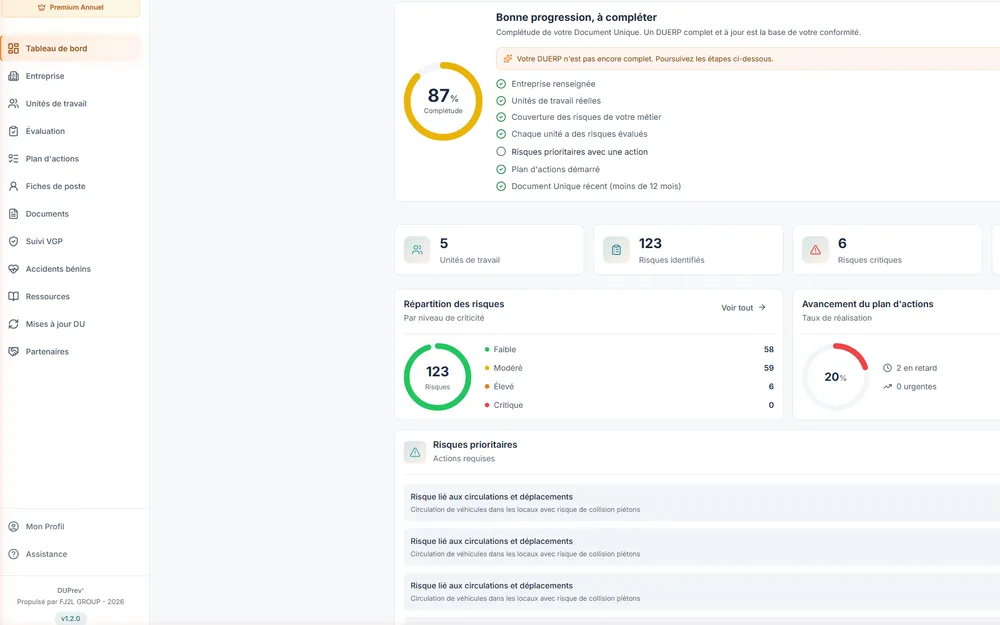The height and width of the screenshot is (625, 1000).
Task: Click the Modéré legend row
Action: pos(629,368)
